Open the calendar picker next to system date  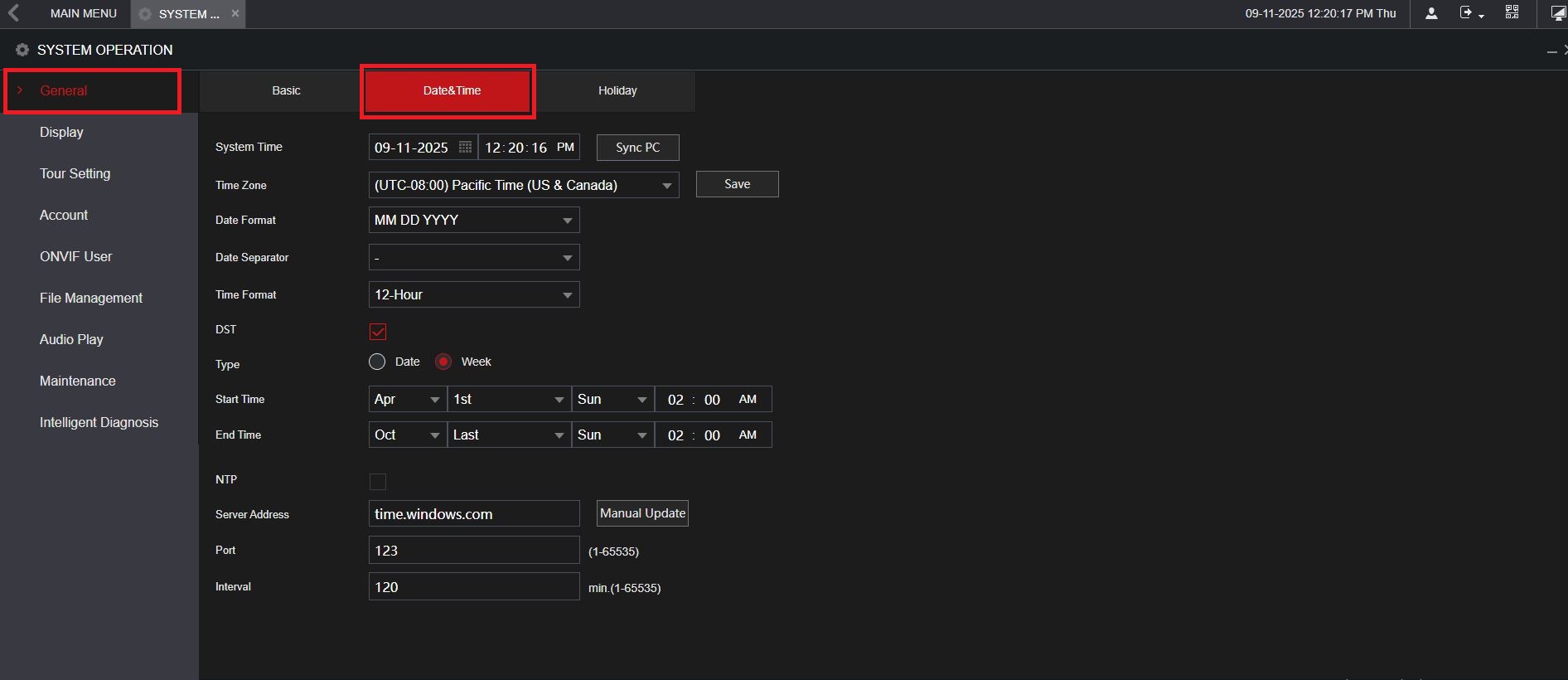[x=465, y=148]
